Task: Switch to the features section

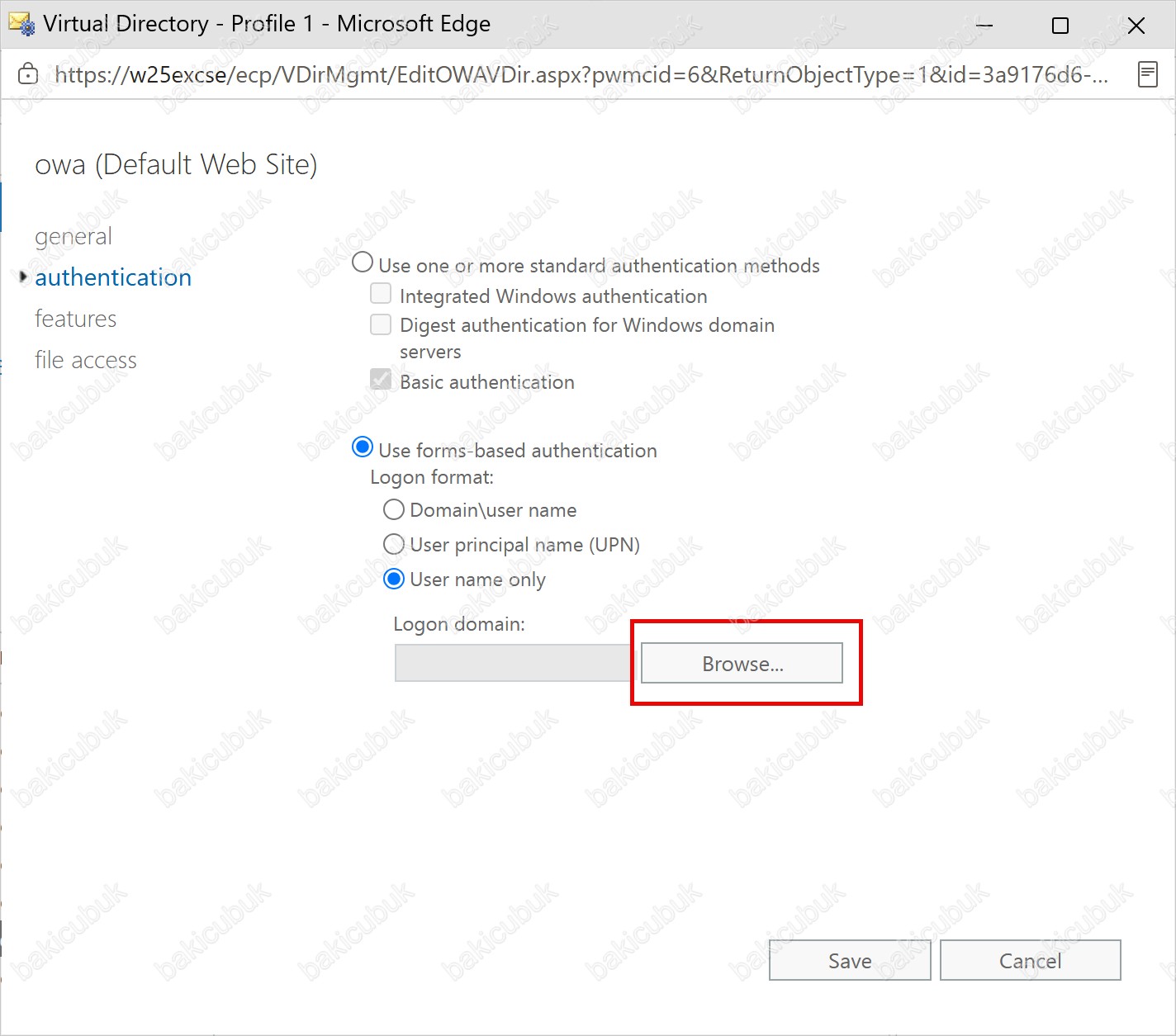Action: 76,319
